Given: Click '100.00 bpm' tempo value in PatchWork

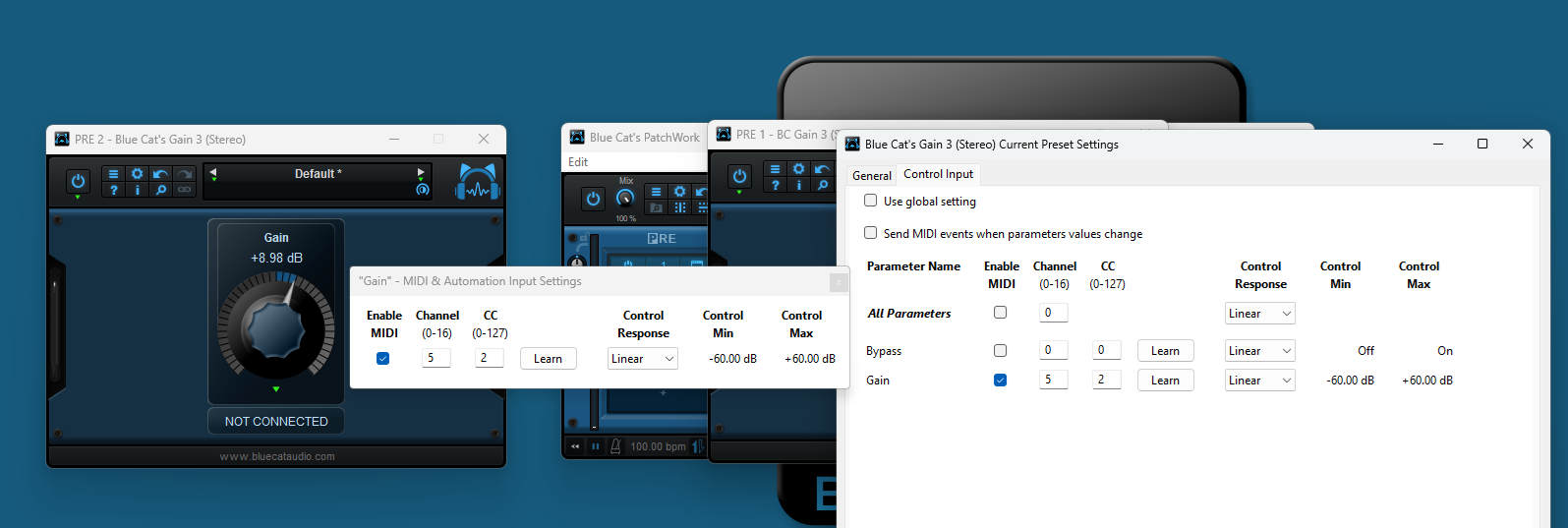Looking at the screenshot, I should point(658,446).
